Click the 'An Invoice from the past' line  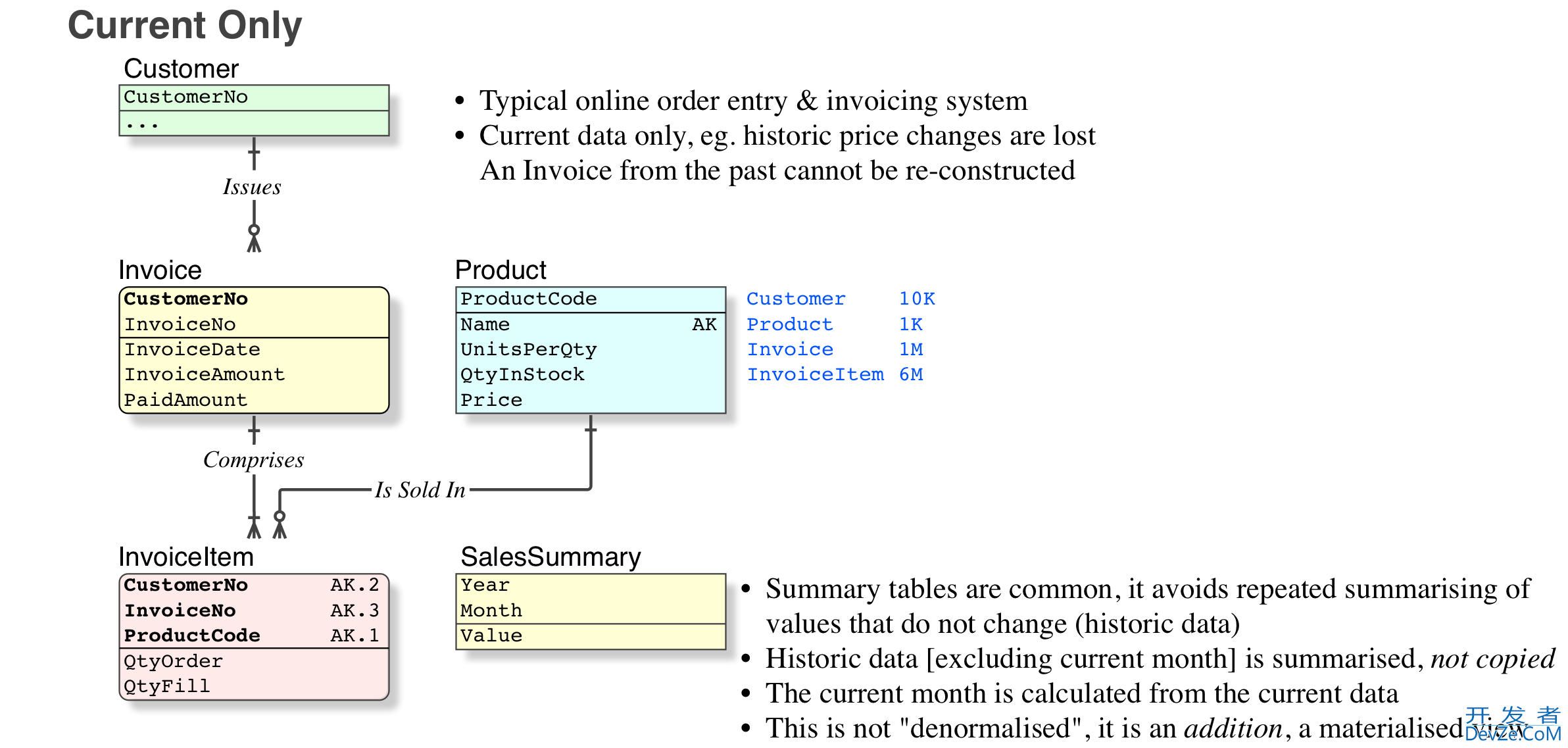click(x=777, y=171)
